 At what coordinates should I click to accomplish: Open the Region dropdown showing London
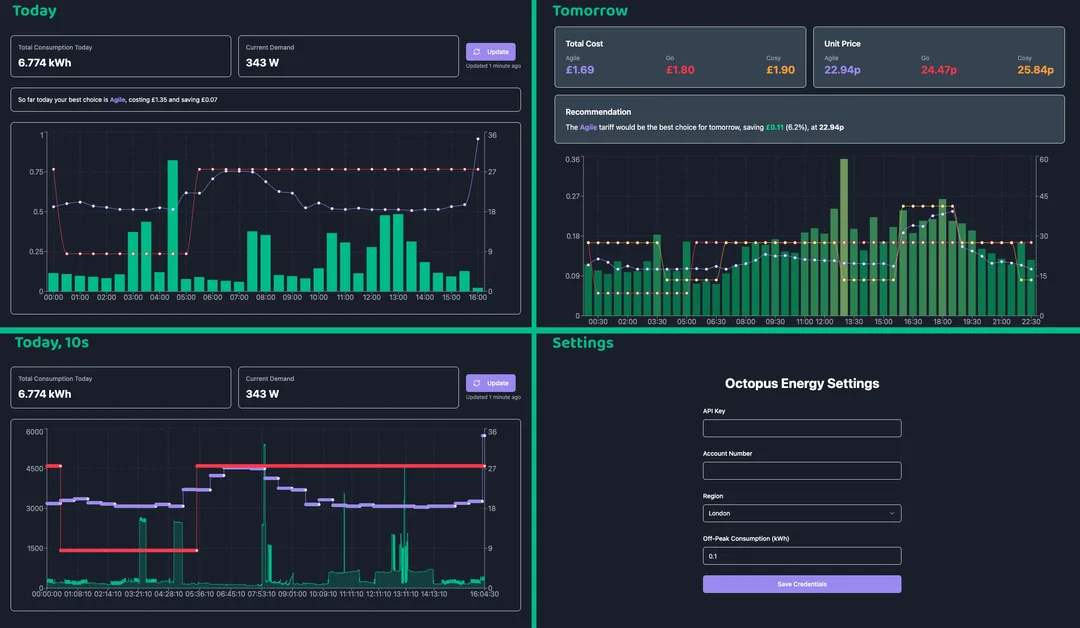(802, 513)
